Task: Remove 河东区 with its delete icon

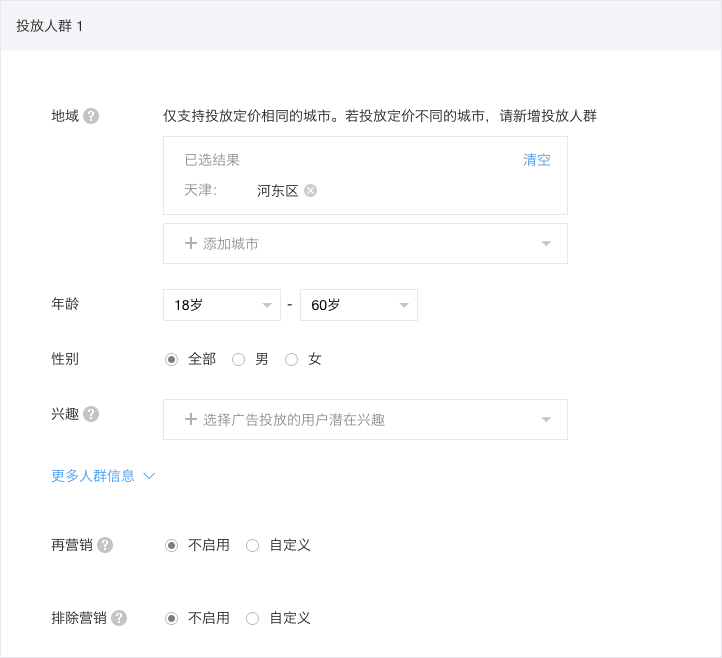Action: pos(311,190)
